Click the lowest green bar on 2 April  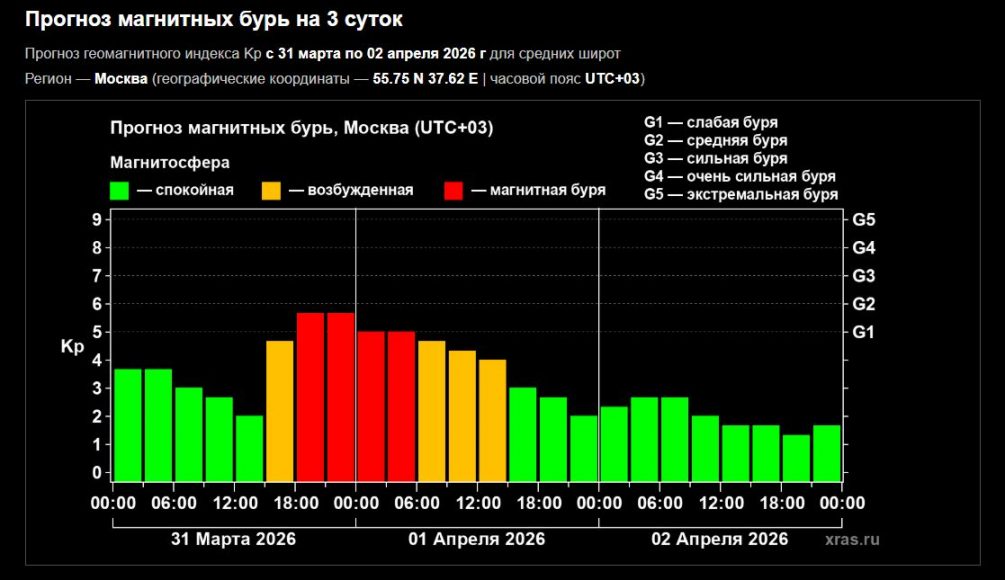tap(796, 457)
